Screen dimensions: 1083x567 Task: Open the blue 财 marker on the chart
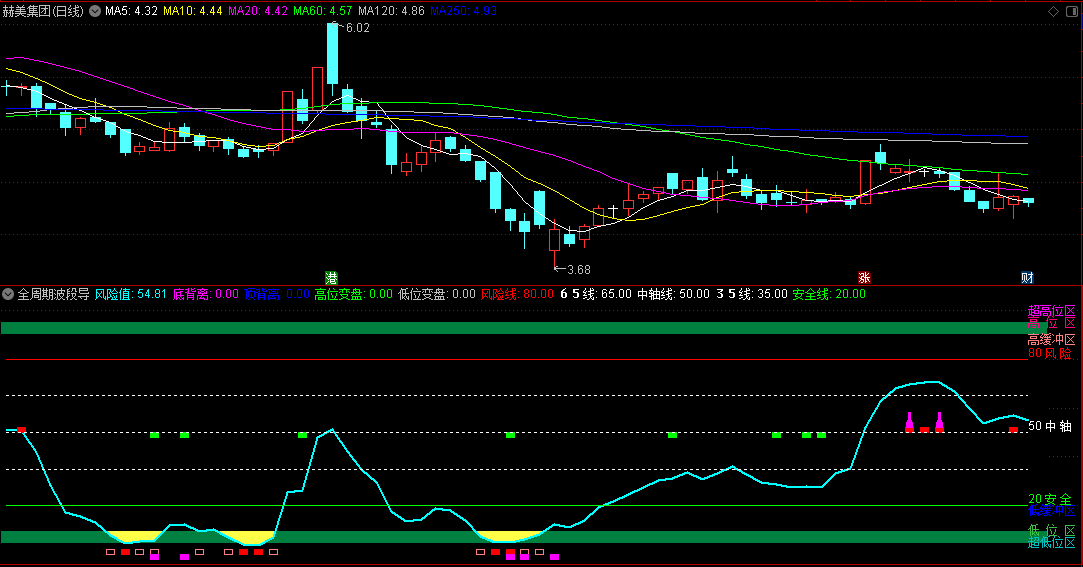click(x=1027, y=278)
